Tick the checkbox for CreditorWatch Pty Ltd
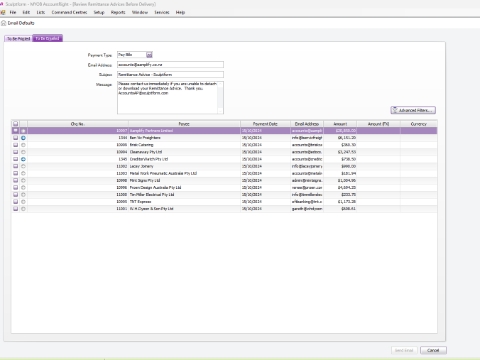 (x=16, y=159)
